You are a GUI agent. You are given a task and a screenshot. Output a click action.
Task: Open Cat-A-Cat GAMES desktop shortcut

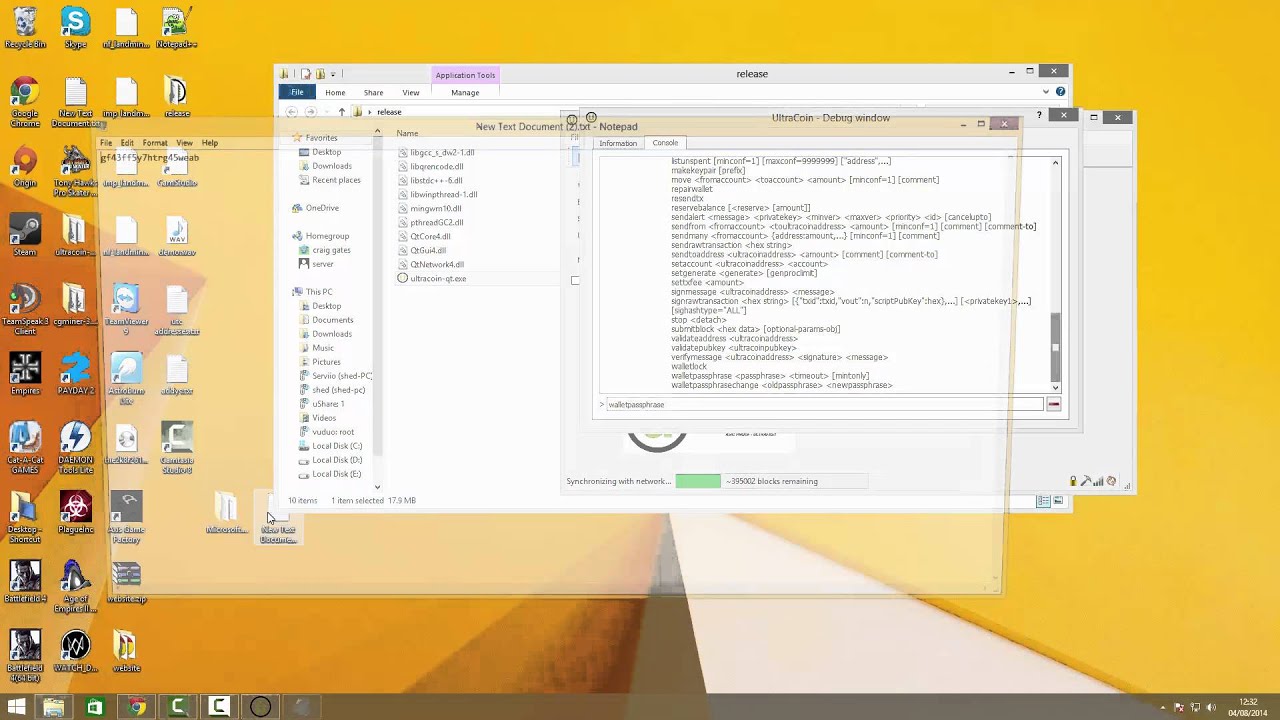(25, 449)
